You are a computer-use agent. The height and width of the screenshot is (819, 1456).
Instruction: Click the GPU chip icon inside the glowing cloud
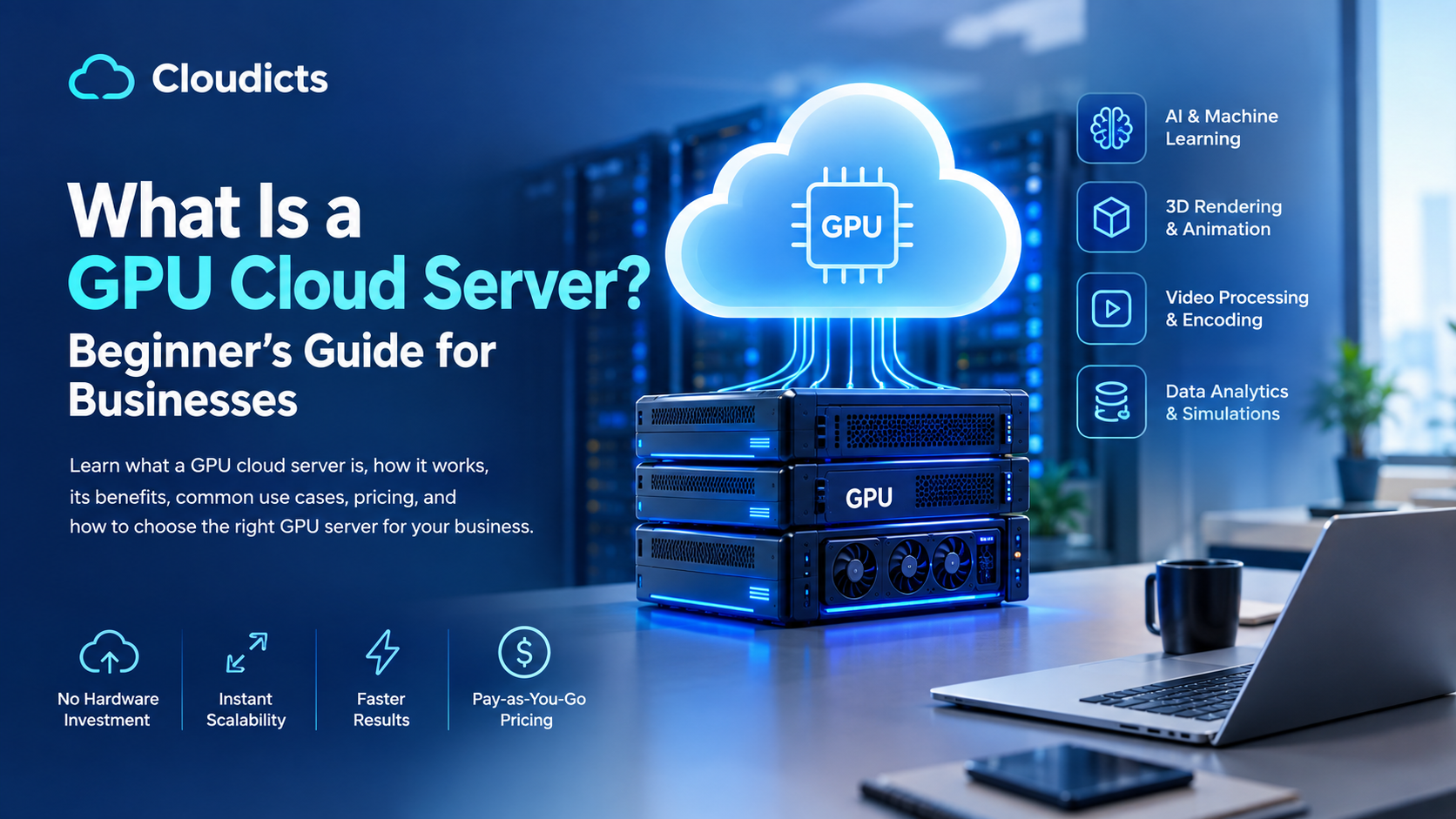[852, 225]
